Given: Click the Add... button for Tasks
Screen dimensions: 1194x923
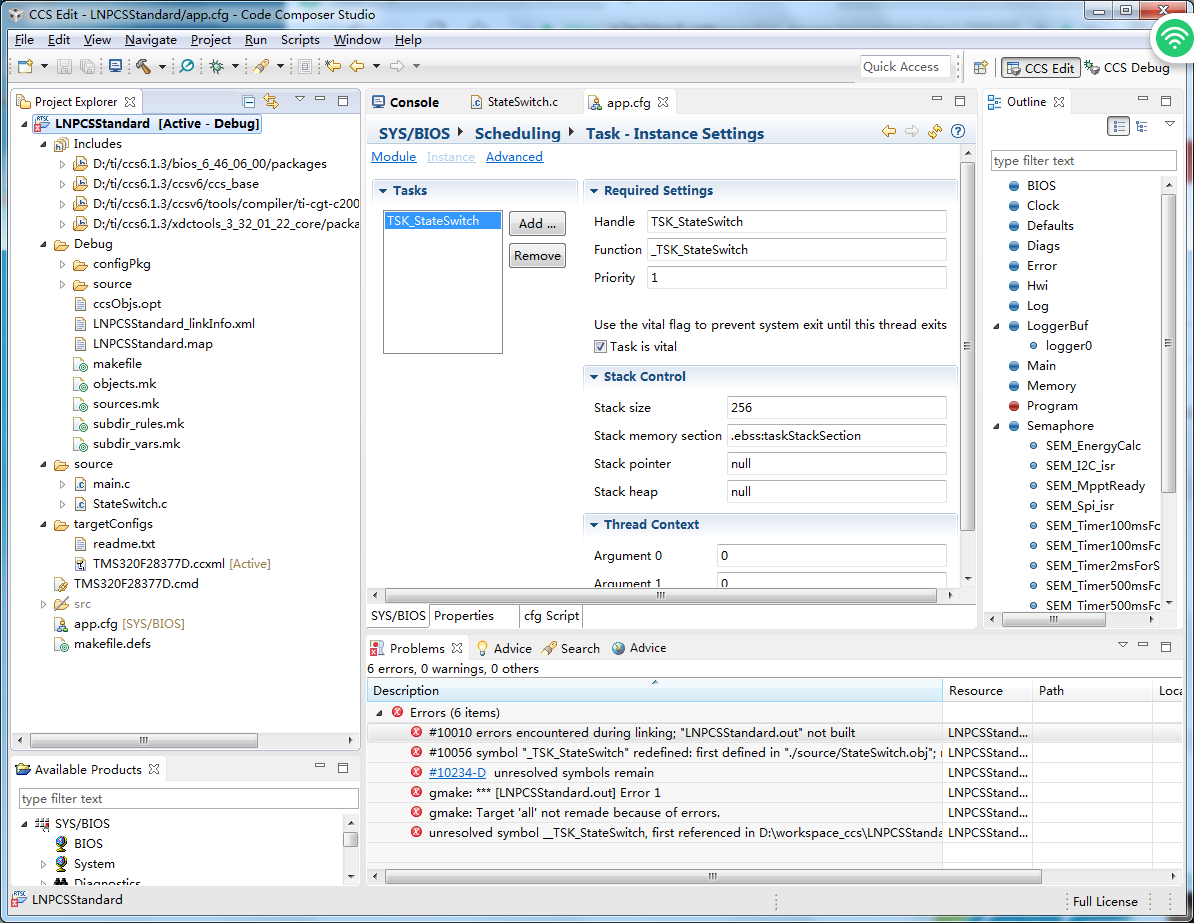Looking at the screenshot, I should [x=537, y=224].
